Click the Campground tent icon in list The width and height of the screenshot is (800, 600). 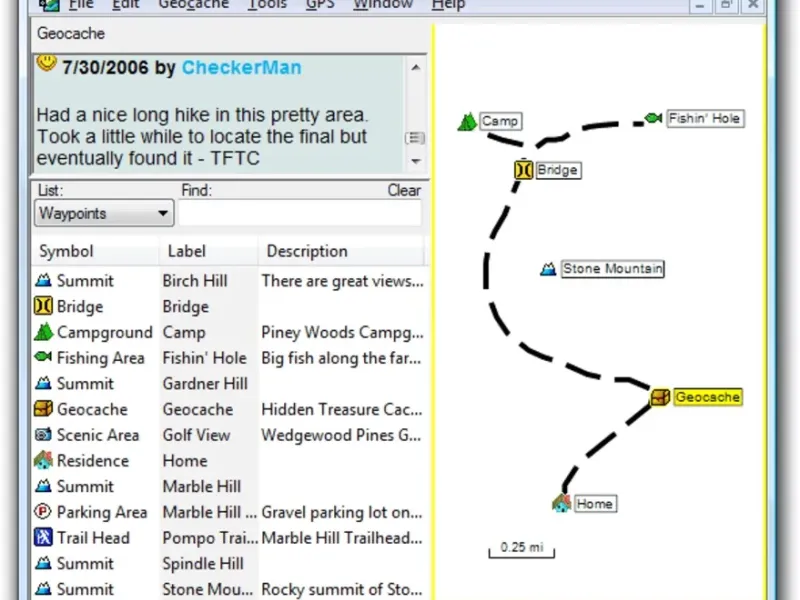click(x=44, y=332)
